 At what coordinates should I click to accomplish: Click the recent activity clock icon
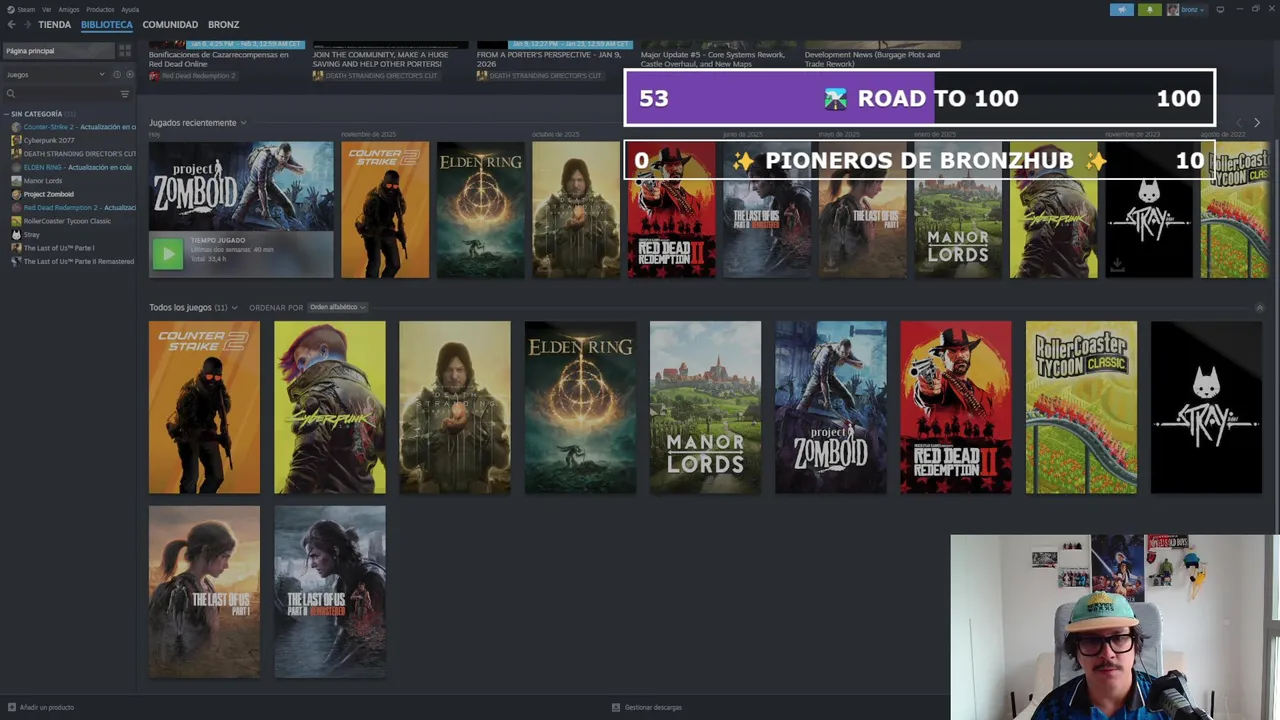click(116, 74)
